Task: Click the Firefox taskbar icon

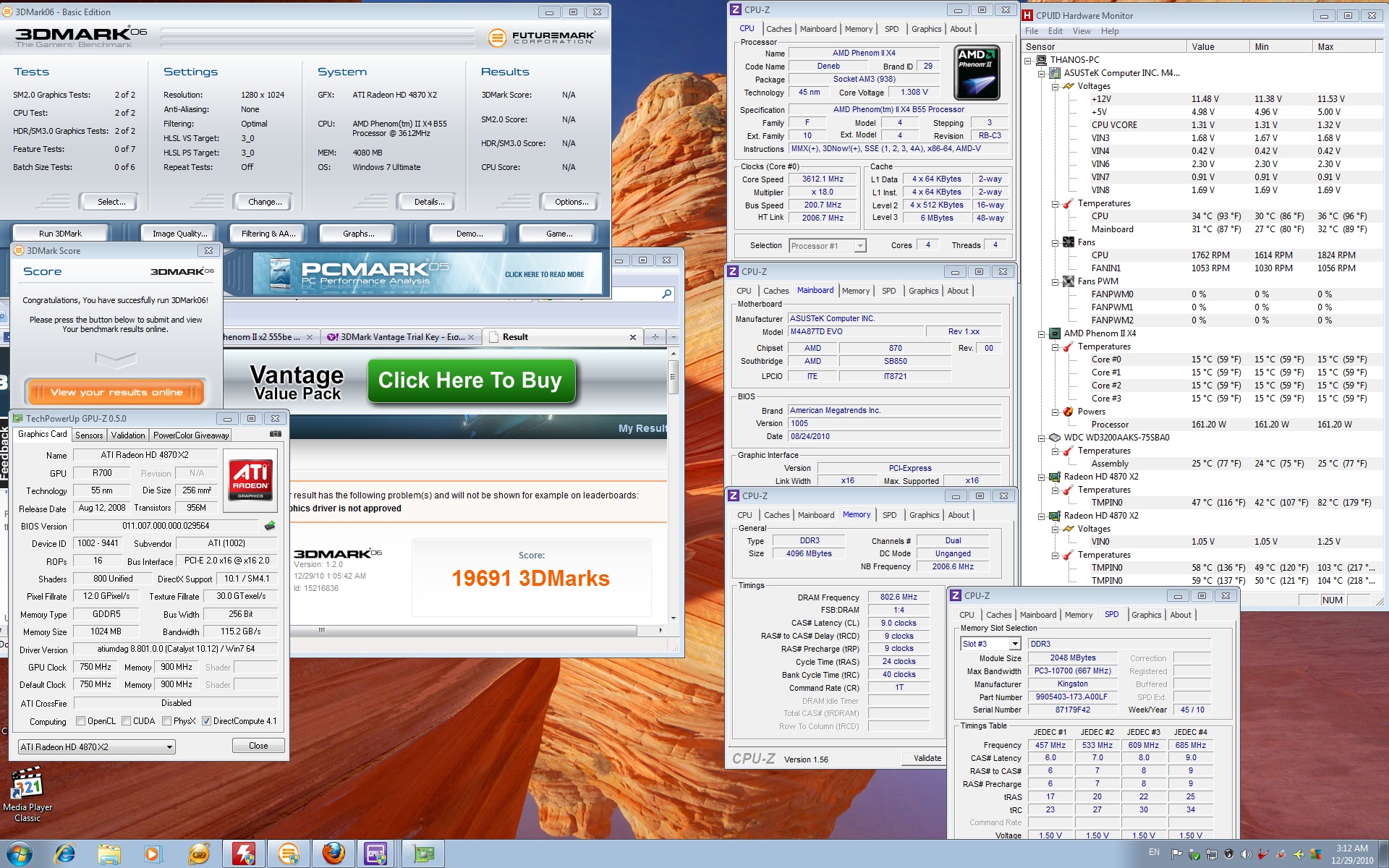Action: click(x=334, y=854)
